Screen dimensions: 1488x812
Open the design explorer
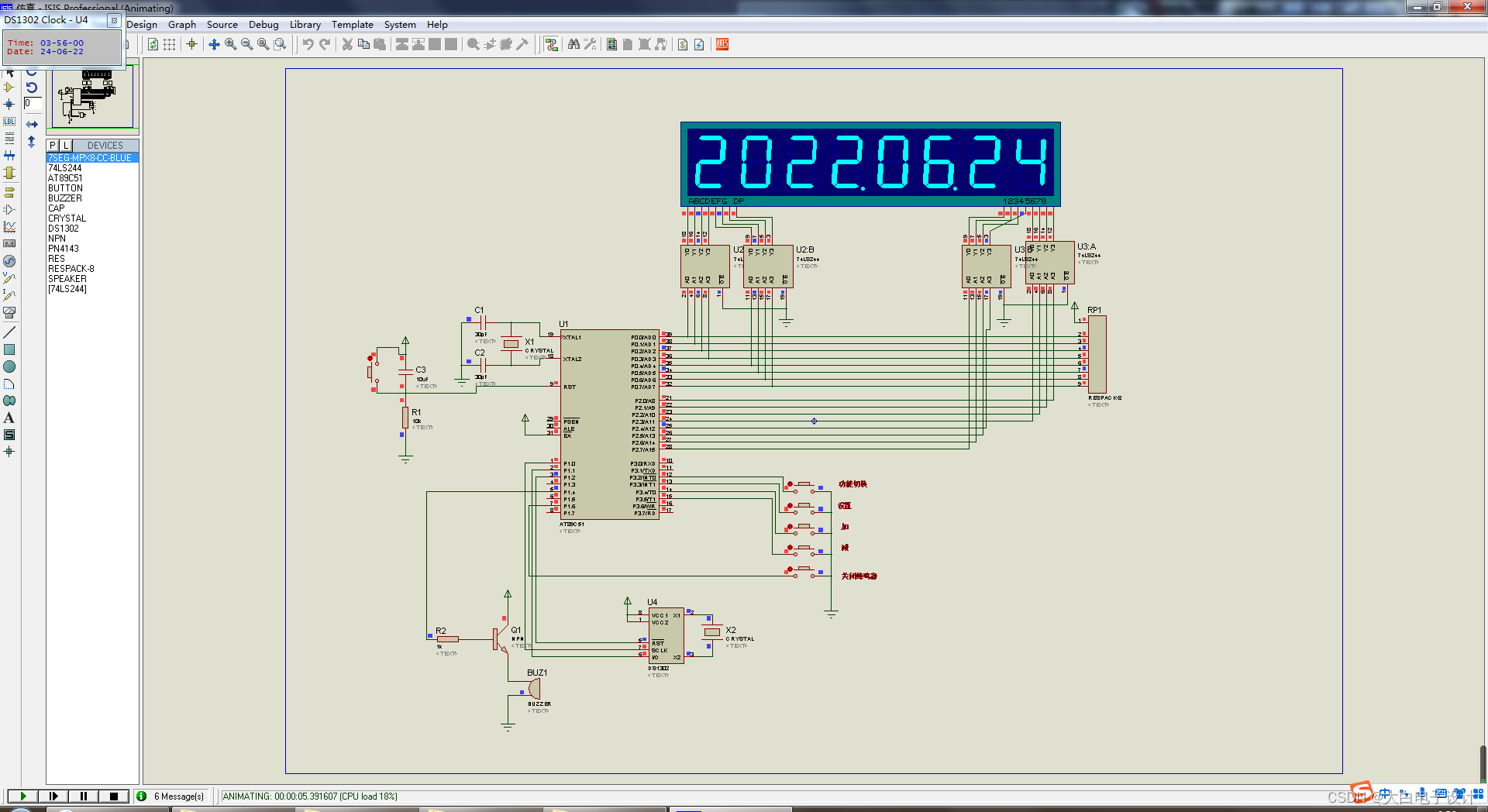click(x=612, y=45)
